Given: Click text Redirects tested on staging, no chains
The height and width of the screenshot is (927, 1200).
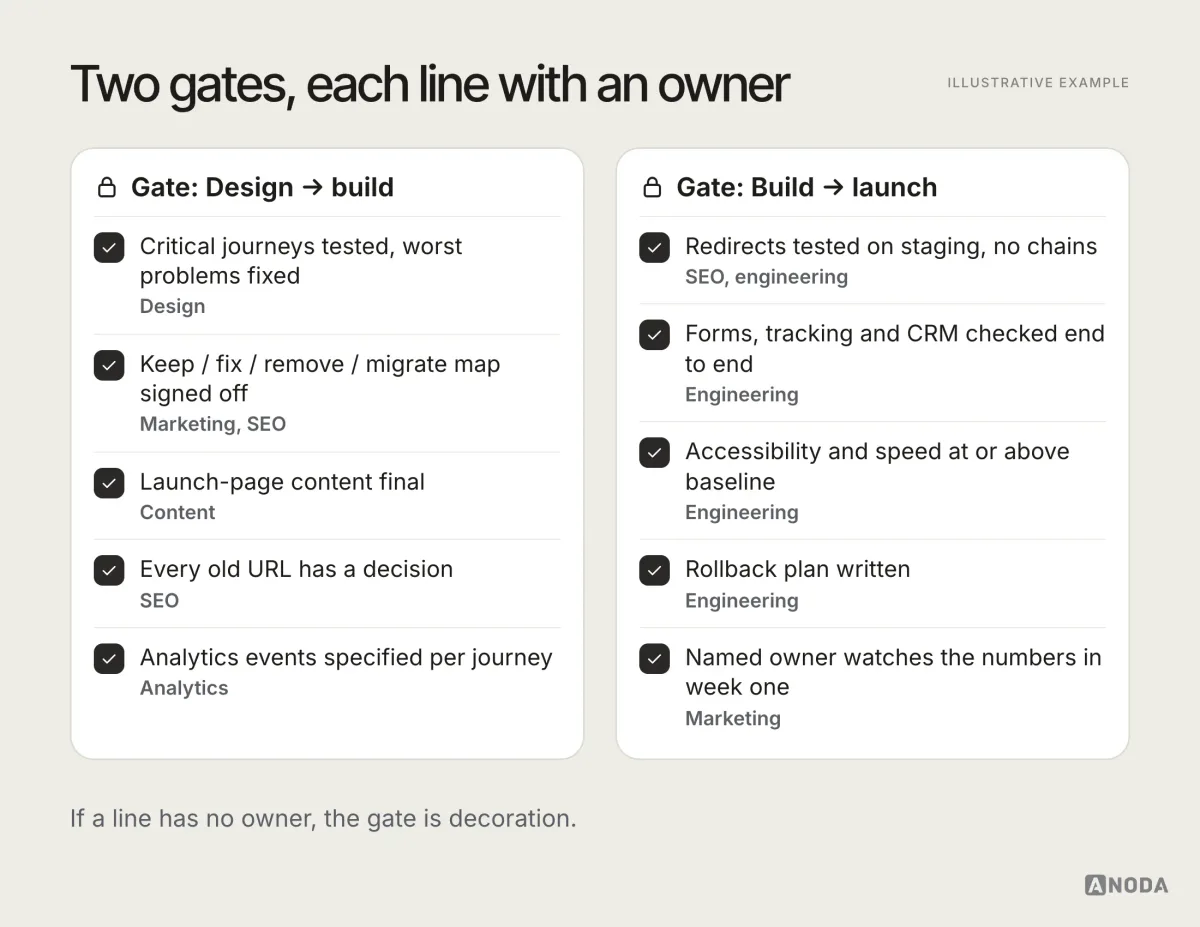Looking at the screenshot, I should (x=891, y=247).
